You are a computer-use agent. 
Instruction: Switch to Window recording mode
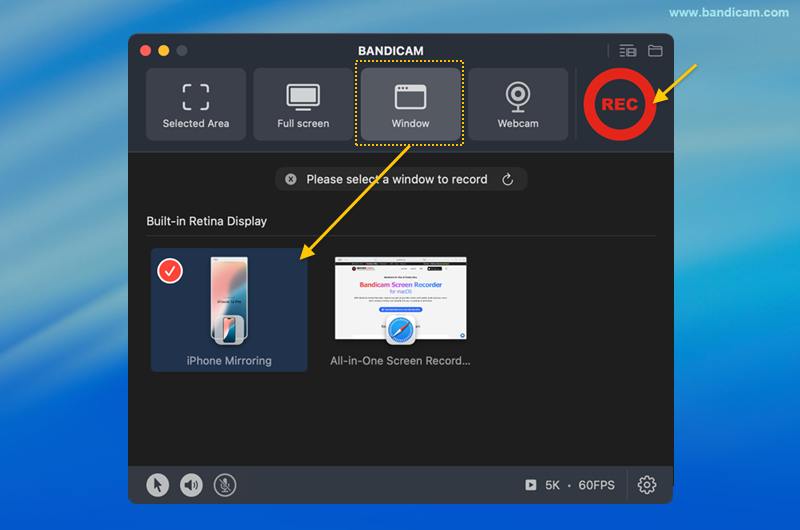(x=410, y=105)
